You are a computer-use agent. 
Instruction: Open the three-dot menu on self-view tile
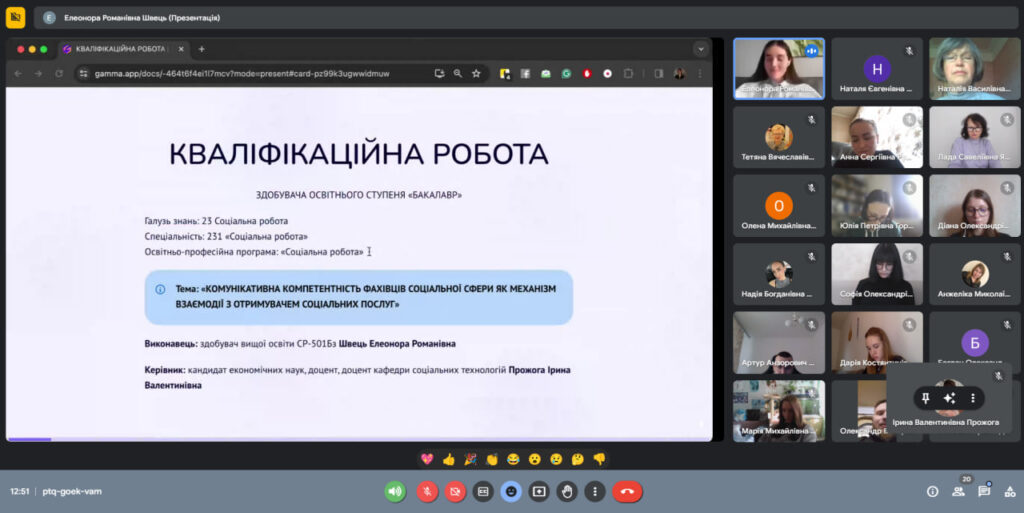[972, 398]
